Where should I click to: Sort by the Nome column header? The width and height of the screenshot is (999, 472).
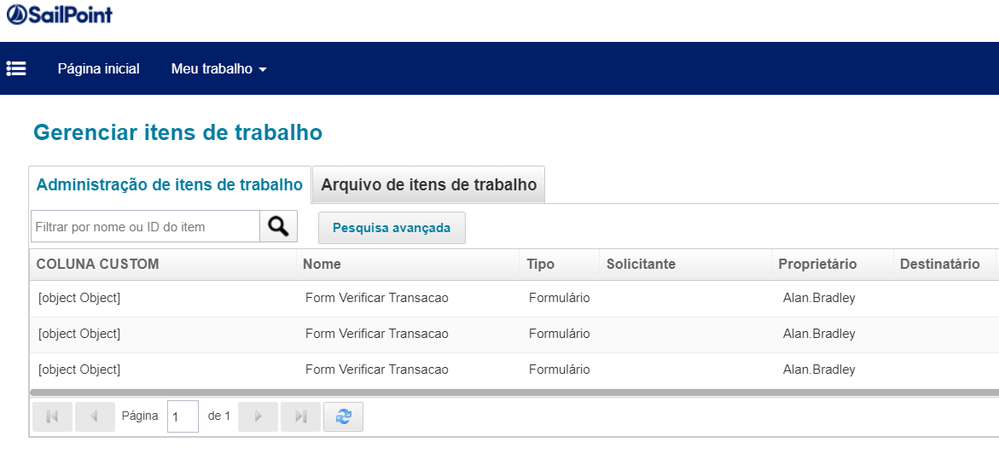[x=323, y=264]
